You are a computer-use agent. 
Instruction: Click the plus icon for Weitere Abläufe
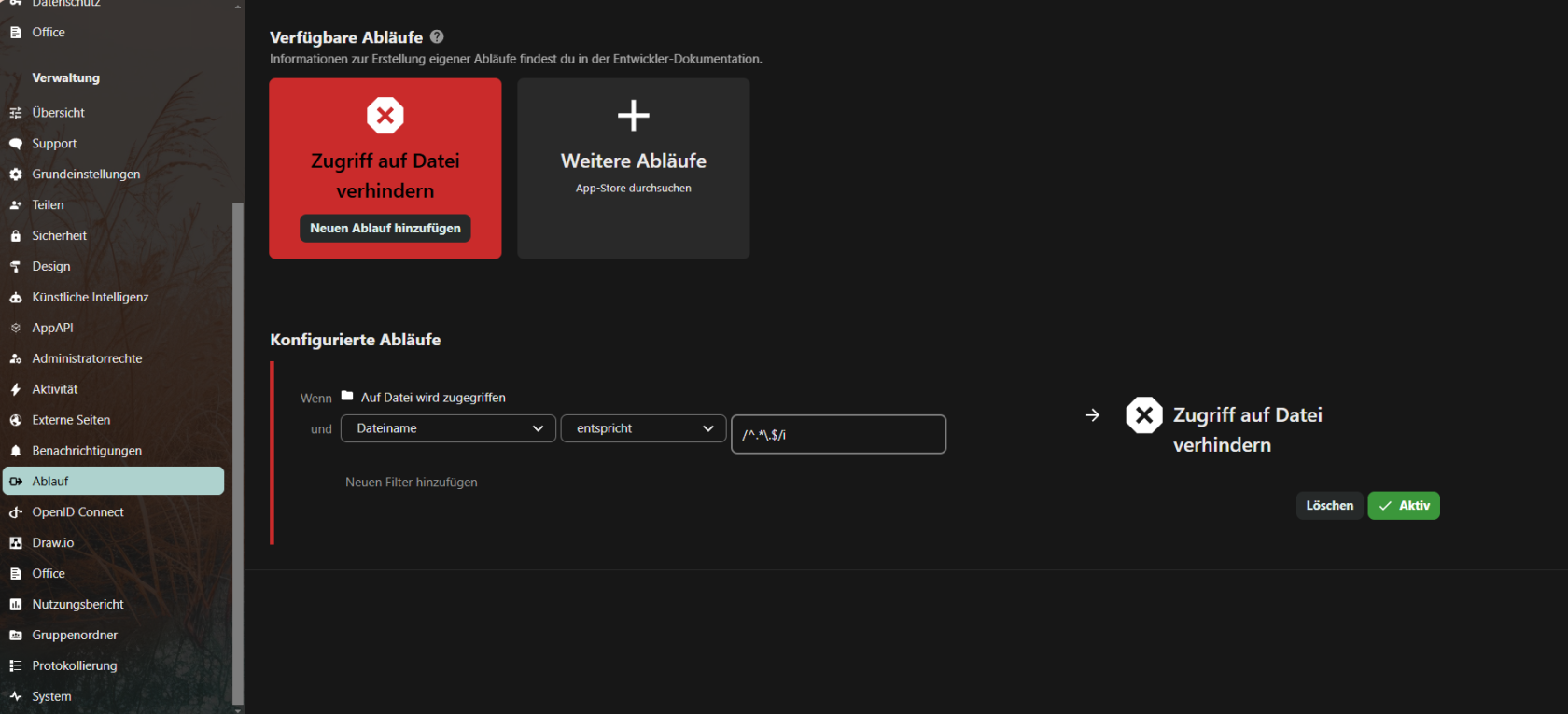coord(634,116)
